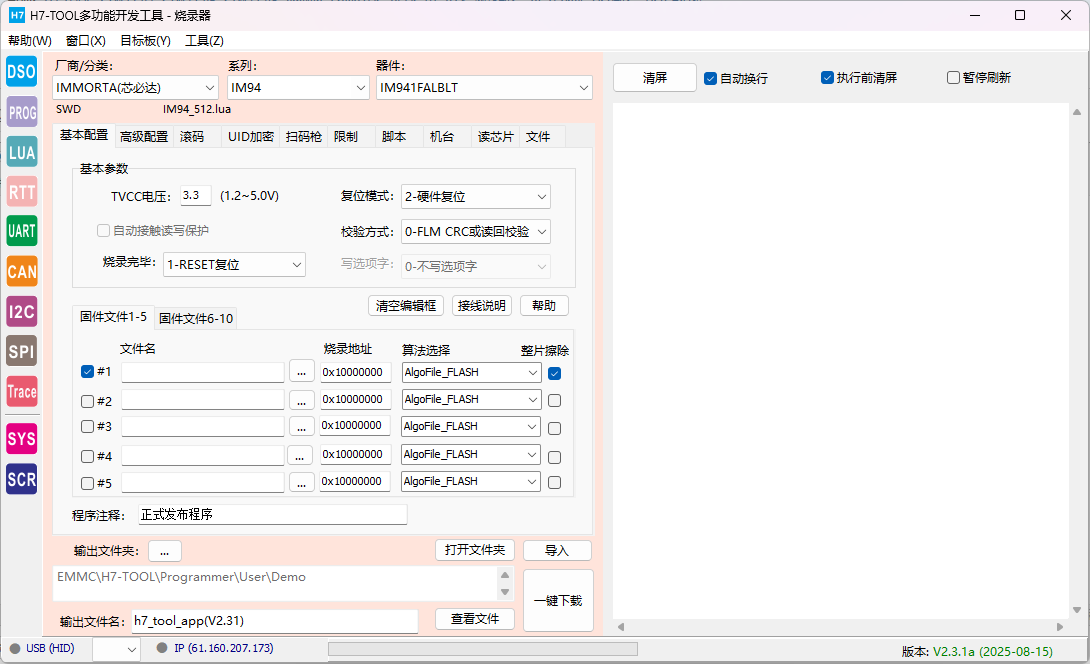
Task: Click the 一键下载 button
Action: point(558,601)
